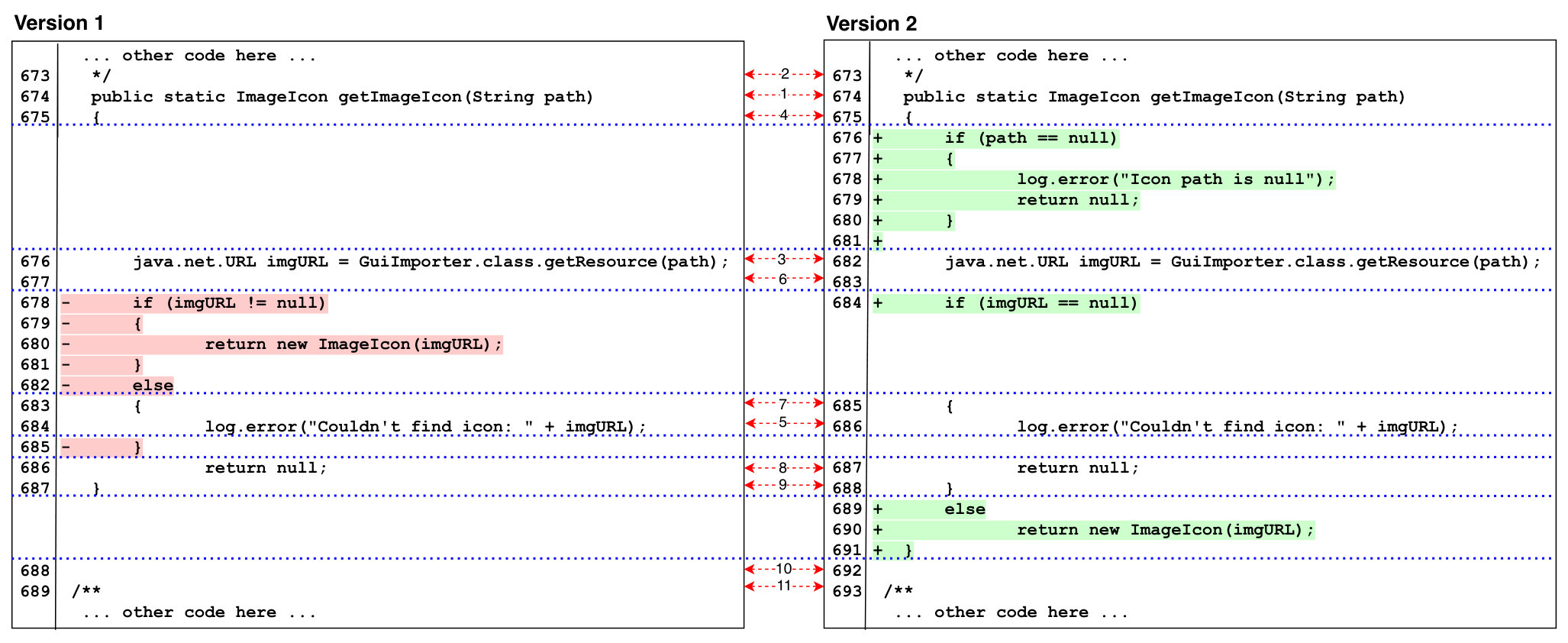
Task: Click the Version 1 heading
Action: pos(59,23)
